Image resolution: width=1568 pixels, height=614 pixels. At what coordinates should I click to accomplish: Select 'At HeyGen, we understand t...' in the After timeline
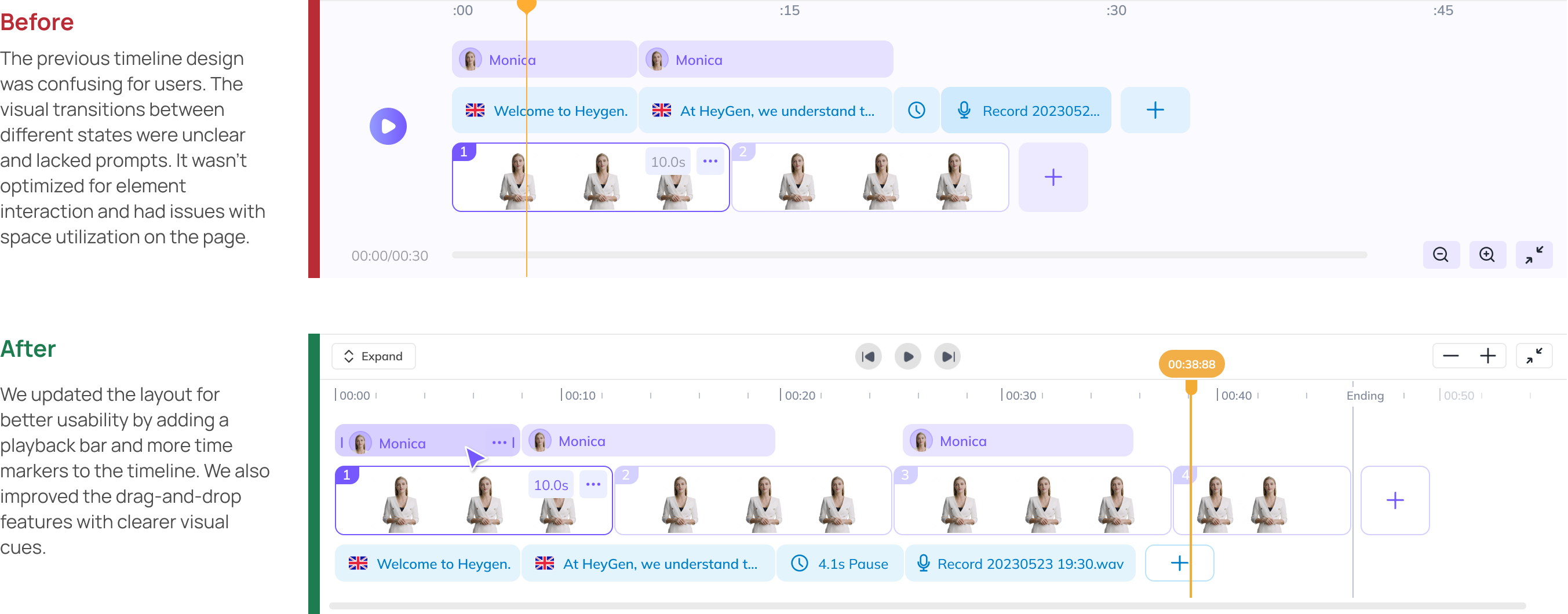pos(648,564)
